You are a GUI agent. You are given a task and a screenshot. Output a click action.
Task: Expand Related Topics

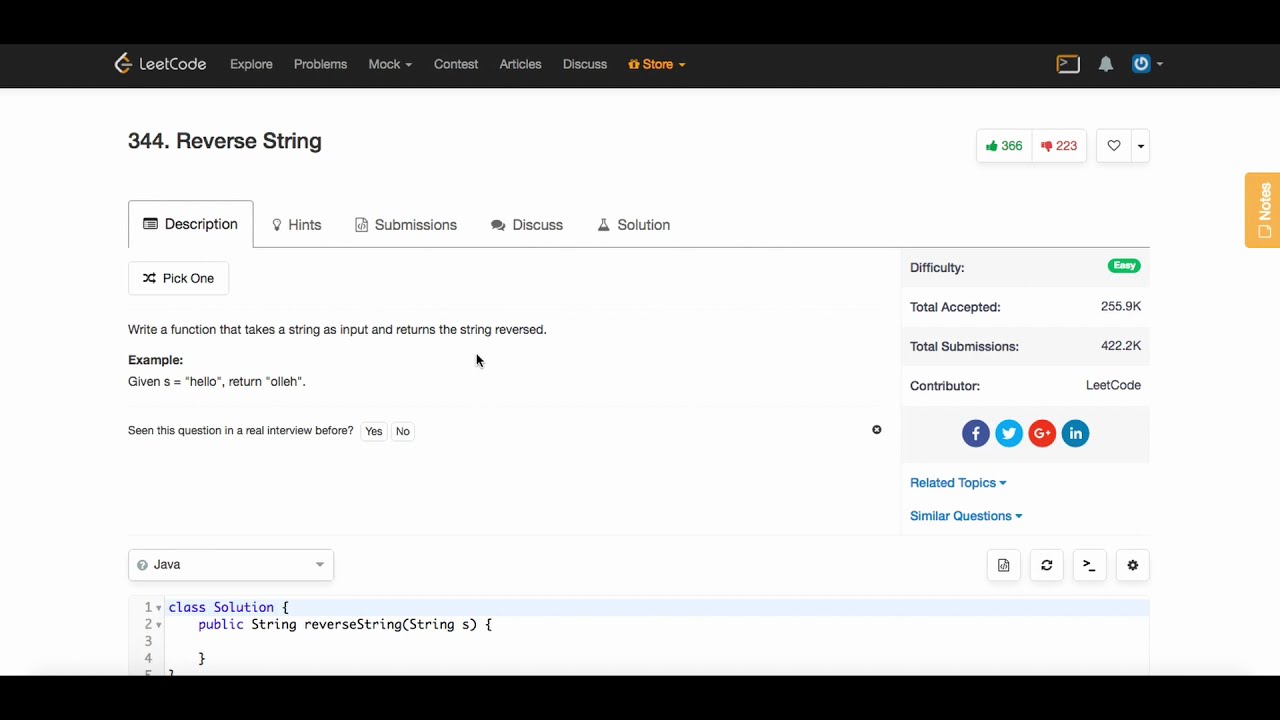pyautogui.click(x=958, y=483)
